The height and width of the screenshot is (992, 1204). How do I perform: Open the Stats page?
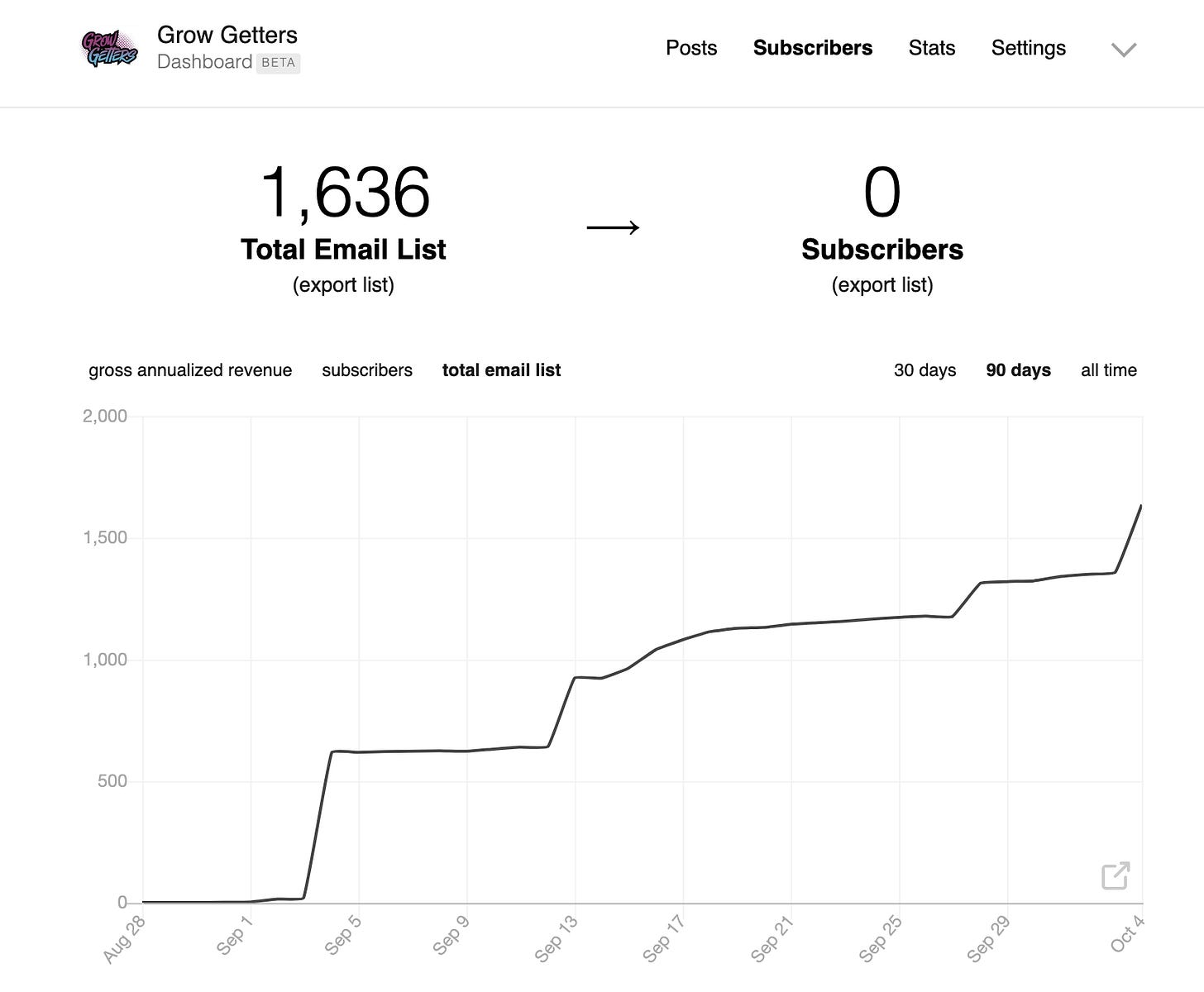[x=931, y=48]
